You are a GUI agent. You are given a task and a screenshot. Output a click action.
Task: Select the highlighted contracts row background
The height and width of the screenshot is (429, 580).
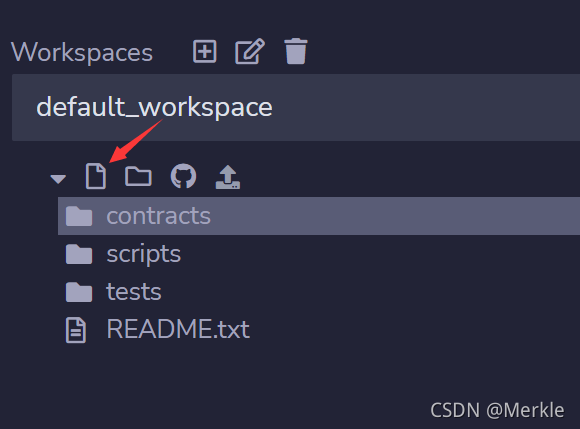point(319,216)
